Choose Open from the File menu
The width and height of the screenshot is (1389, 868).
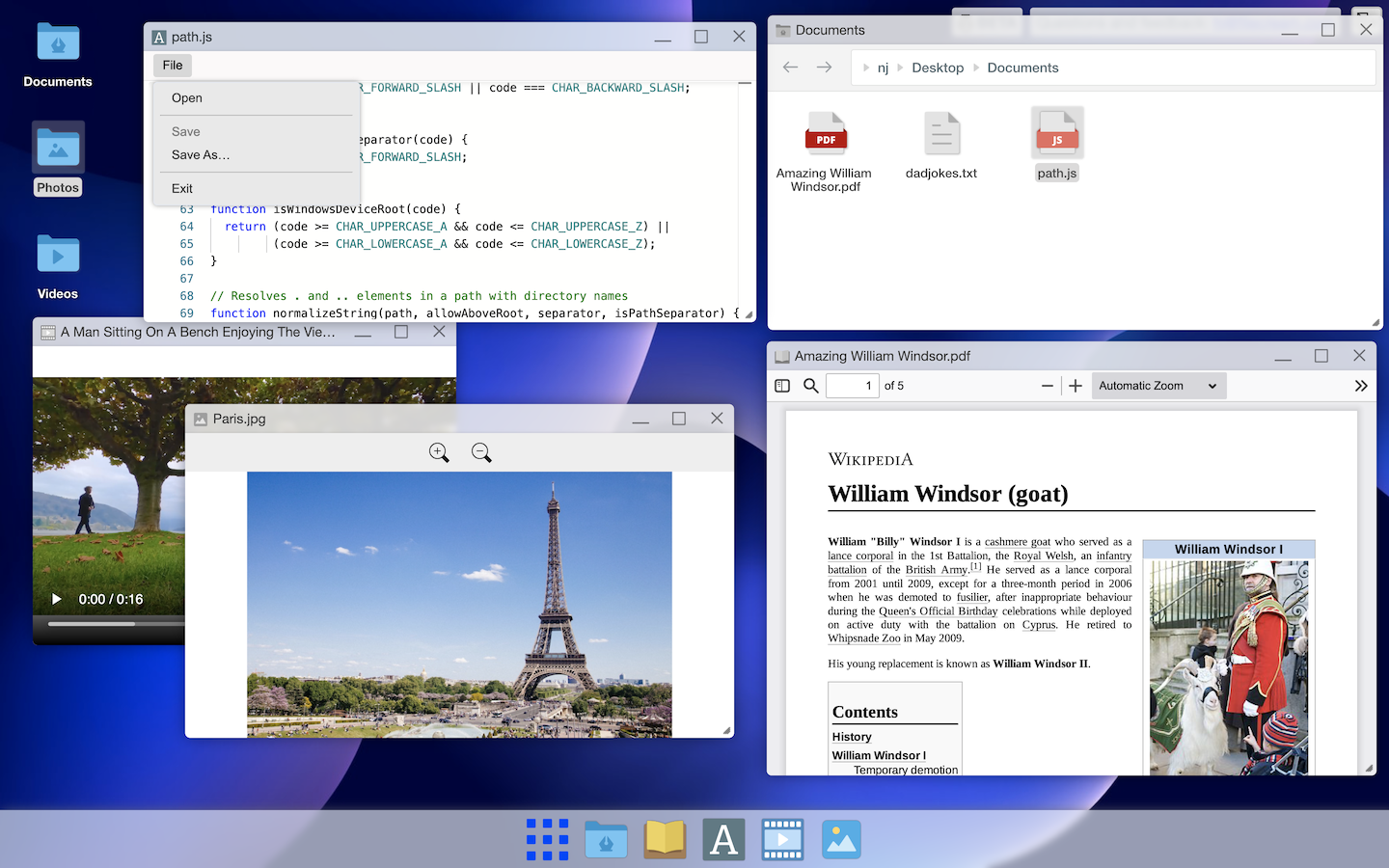tap(187, 98)
